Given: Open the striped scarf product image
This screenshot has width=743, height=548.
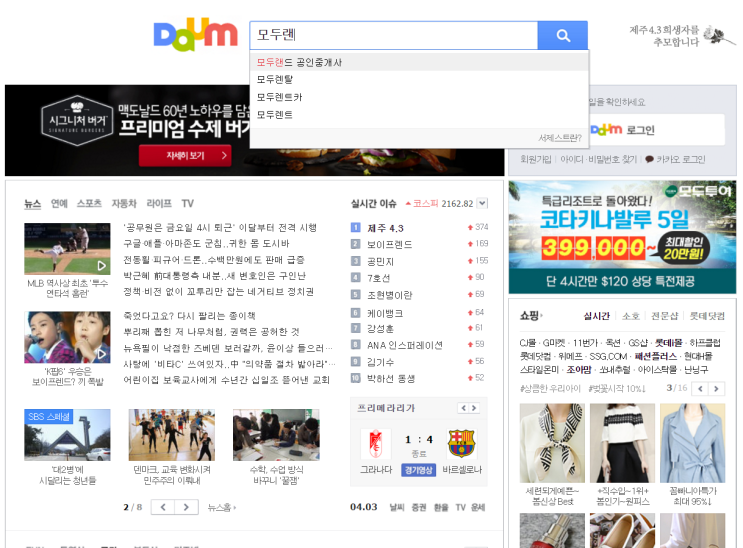Looking at the screenshot, I should coord(552,443).
